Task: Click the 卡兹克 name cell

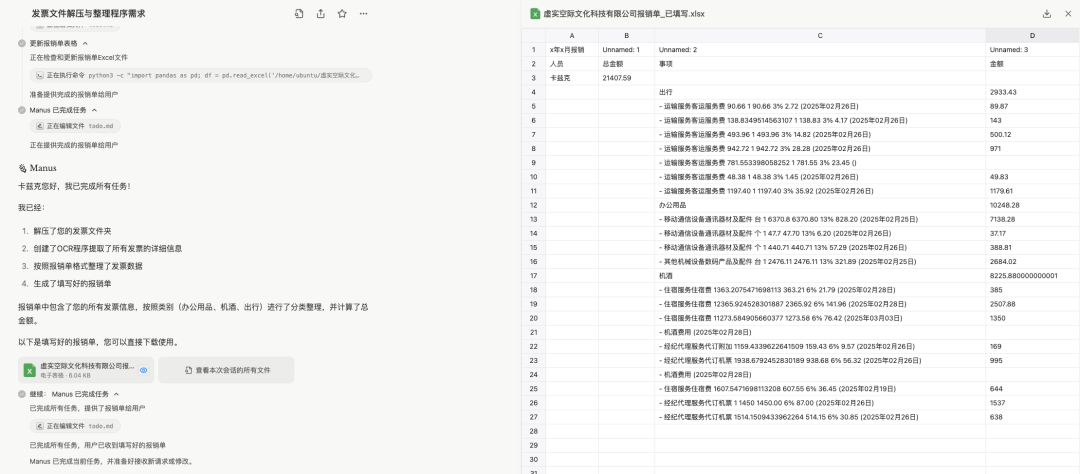Action: 572,78
